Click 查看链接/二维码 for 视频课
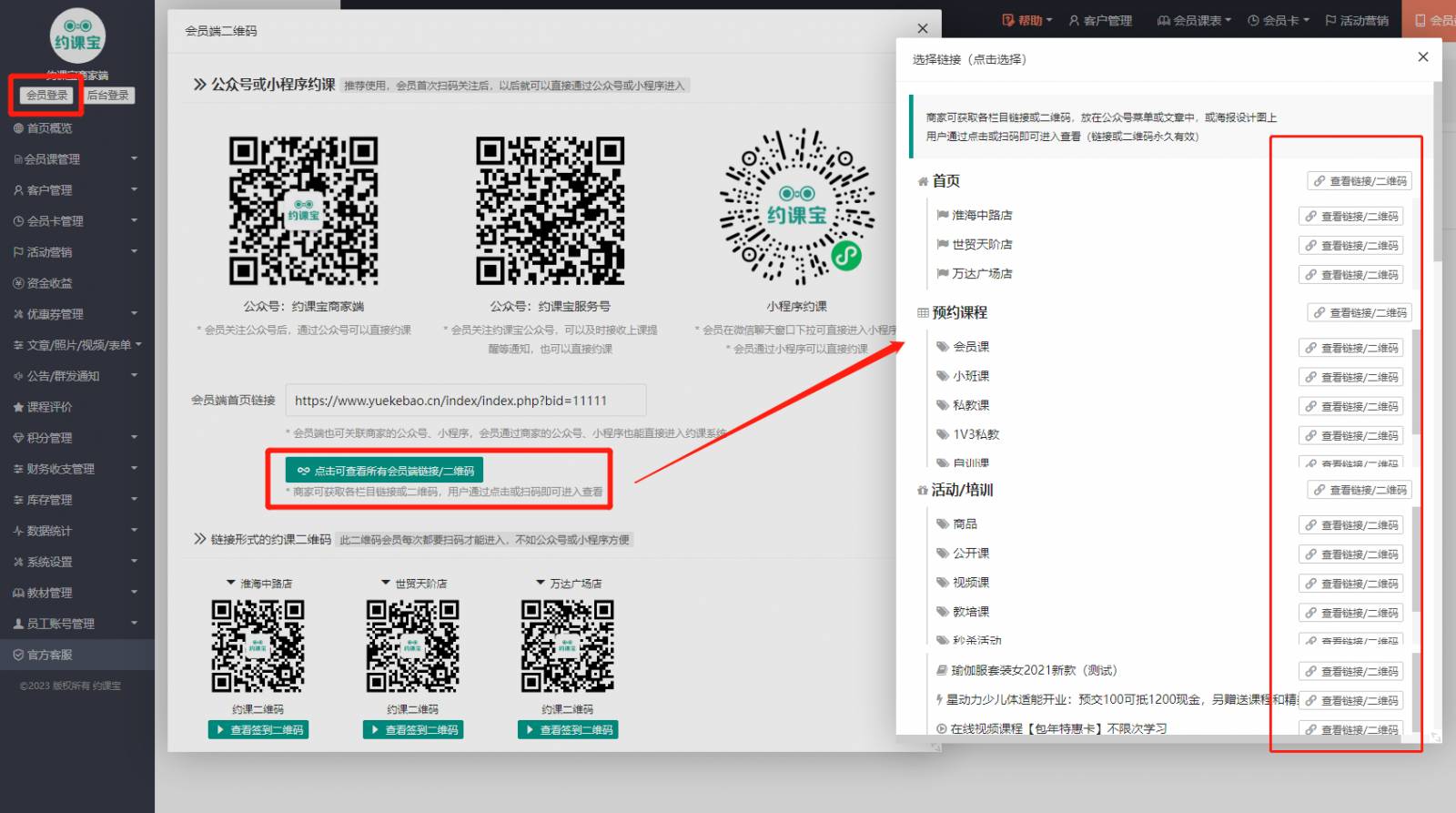 click(x=1350, y=584)
